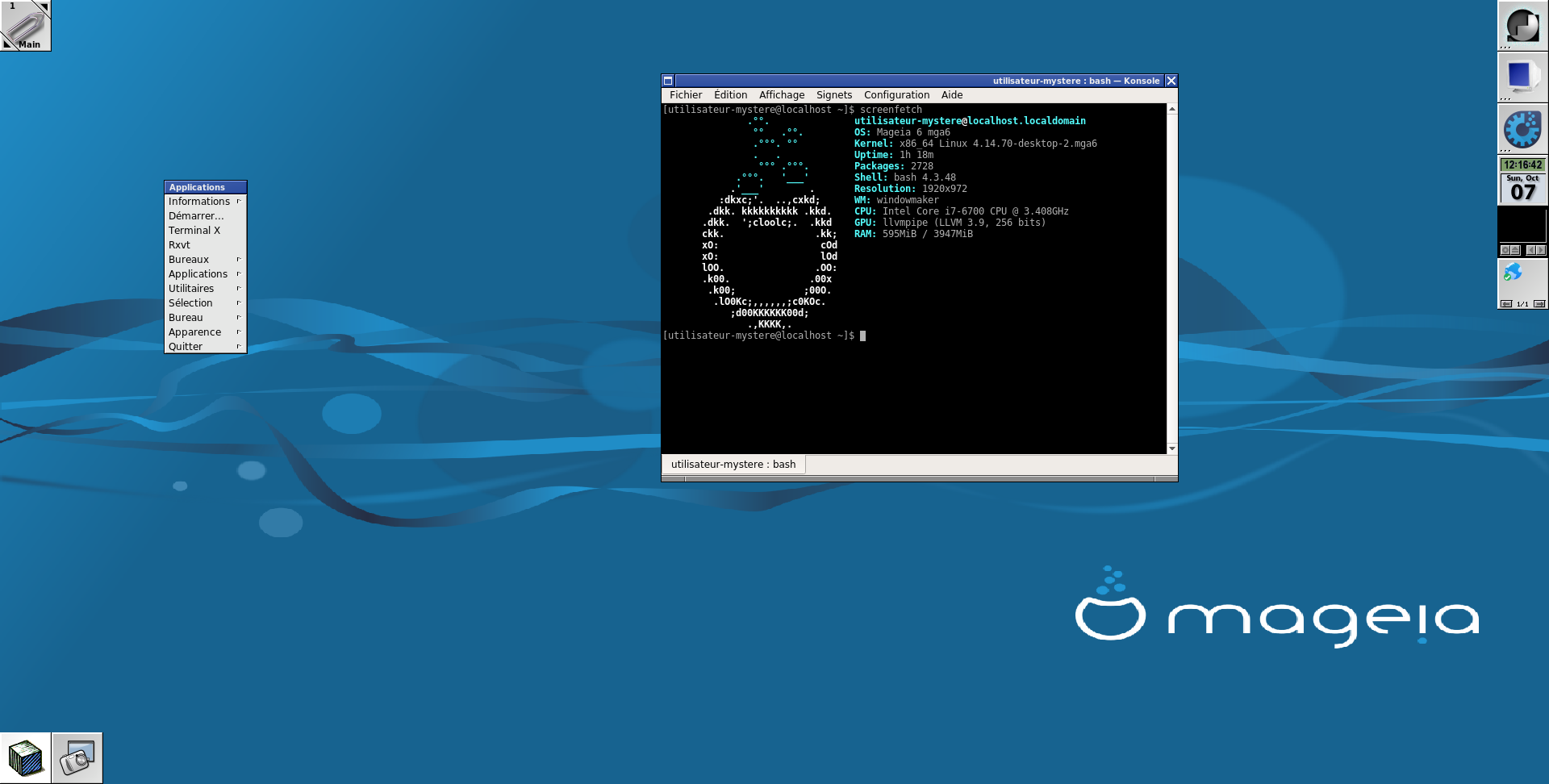Click the GPU llvmpipe line
The width and height of the screenshot is (1549, 784).
(x=950, y=223)
